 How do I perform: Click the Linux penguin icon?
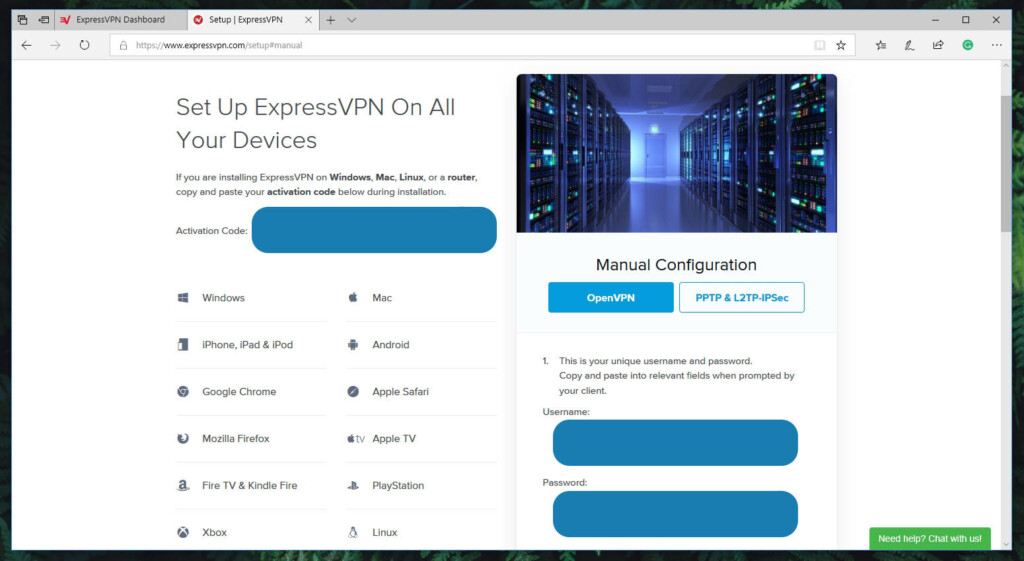(x=353, y=532)
